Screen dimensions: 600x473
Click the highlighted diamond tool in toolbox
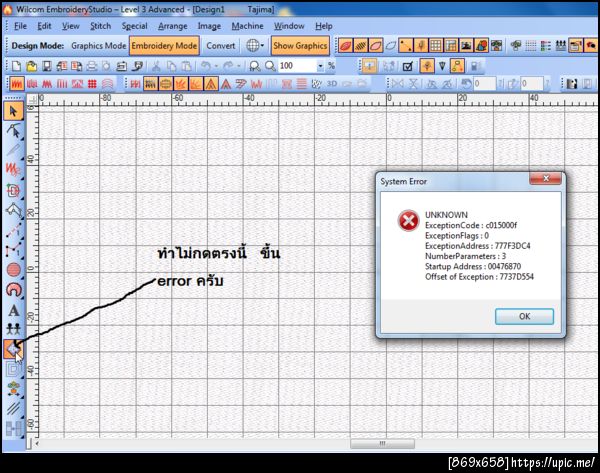(x=13, y=349)
